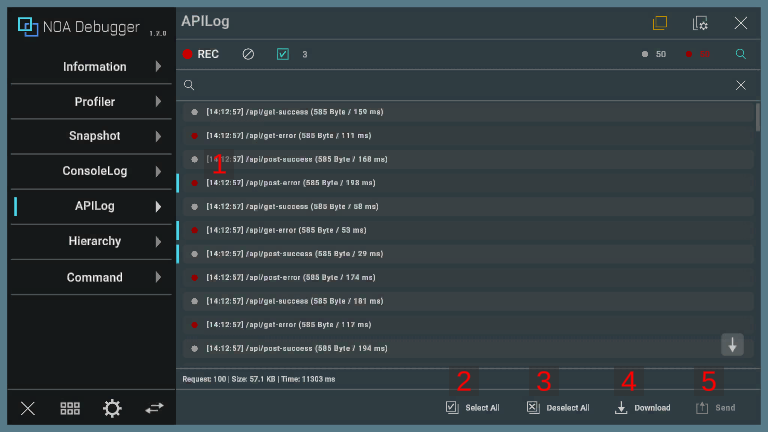The height and width of the screenshot is (432, 768).
Task: Toggle the gray success log filter
Action: point(654,54)
